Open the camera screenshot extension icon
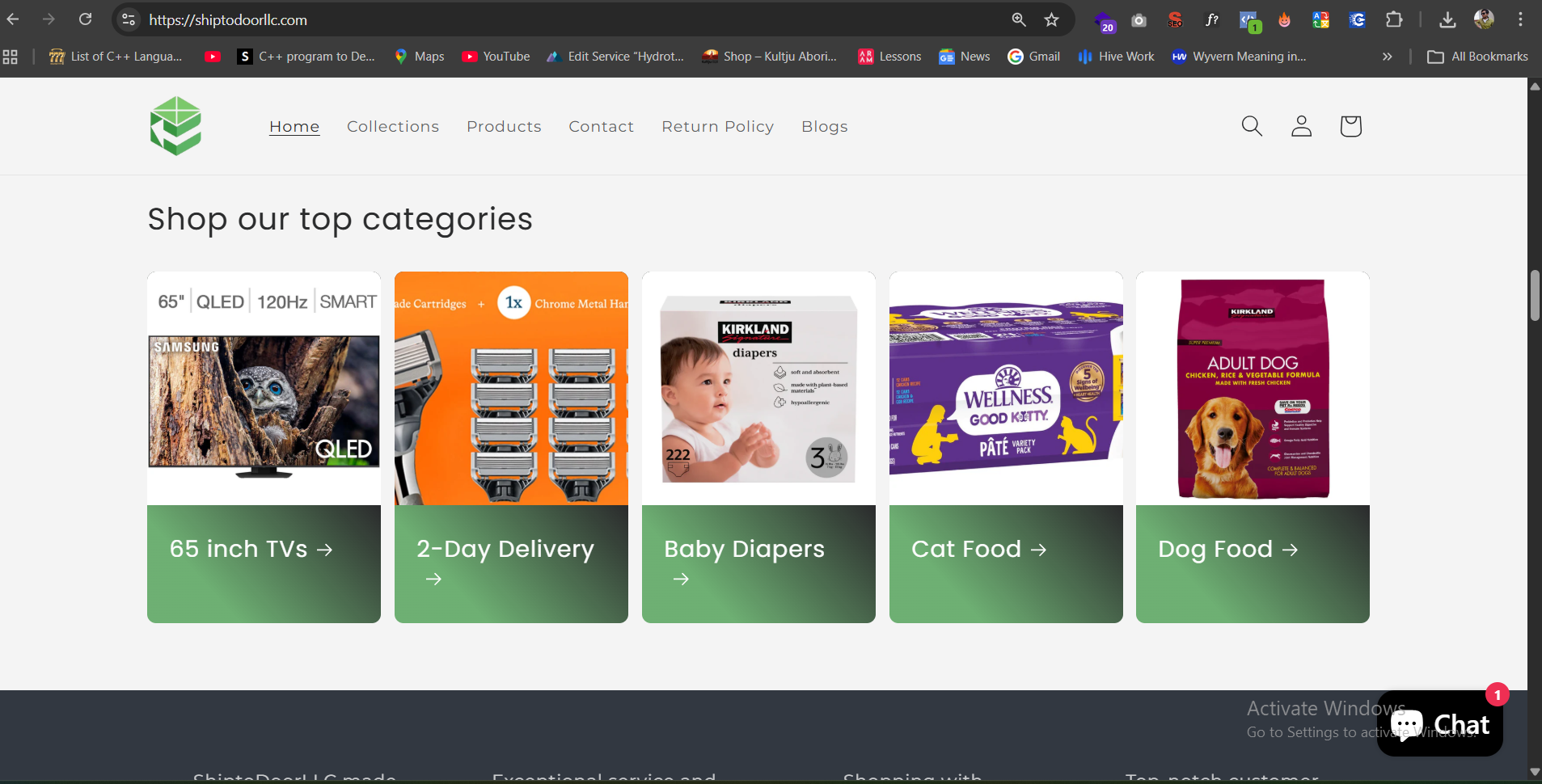Screen dimensions: 1542x784 1139,20
